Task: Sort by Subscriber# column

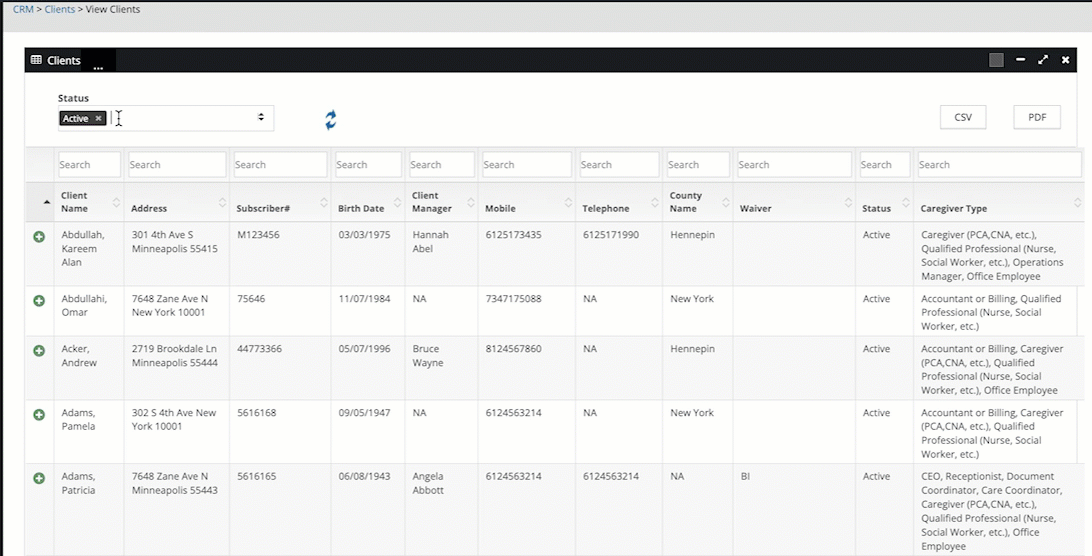Action: click(280, 202)
